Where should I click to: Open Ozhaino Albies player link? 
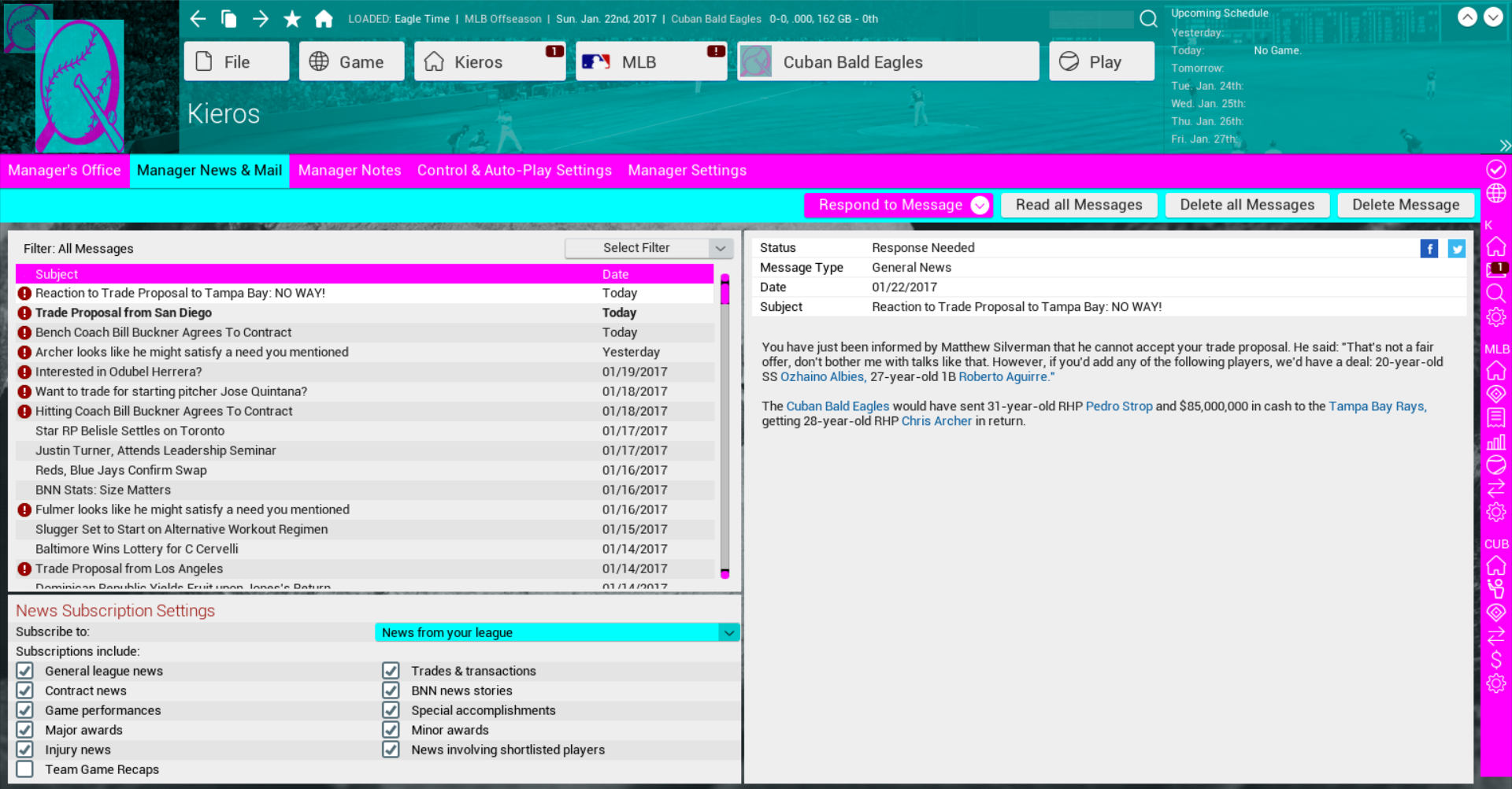coord(822,376)
